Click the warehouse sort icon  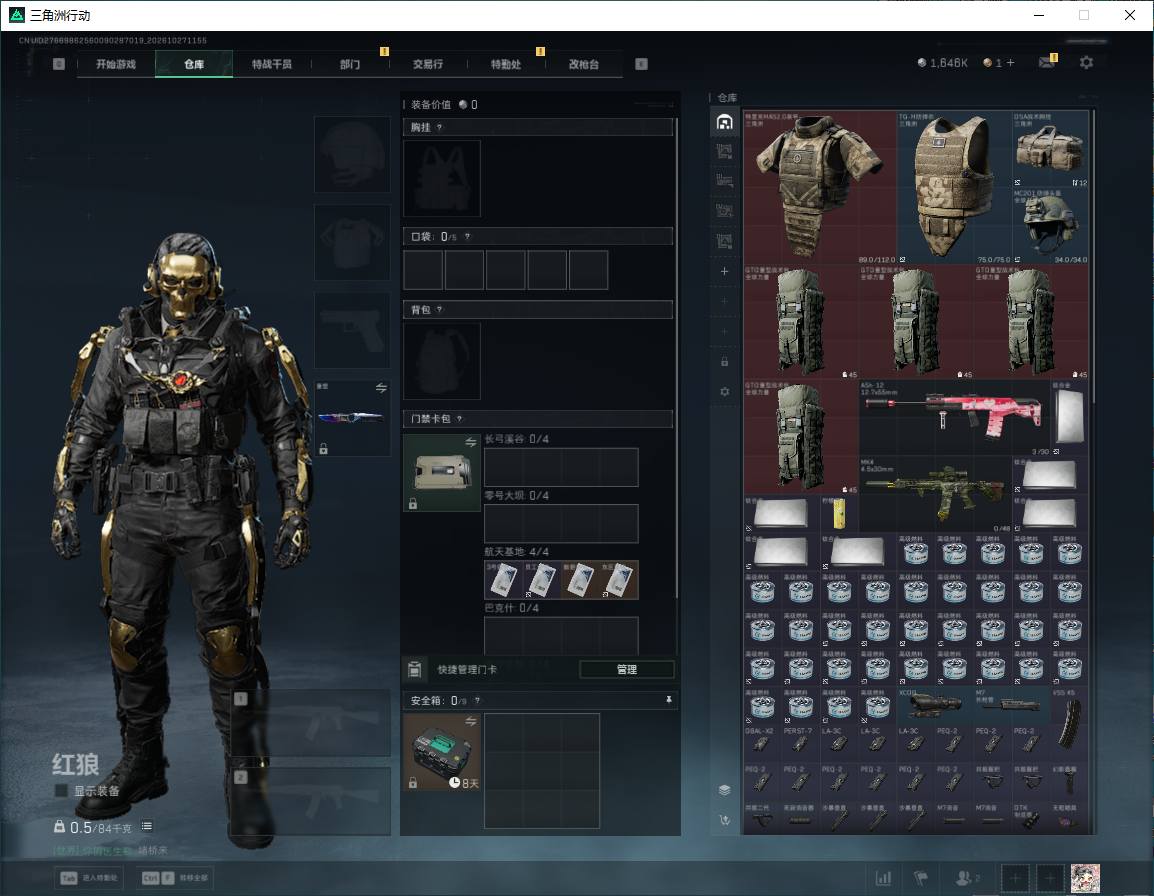(x=724, y=820)
